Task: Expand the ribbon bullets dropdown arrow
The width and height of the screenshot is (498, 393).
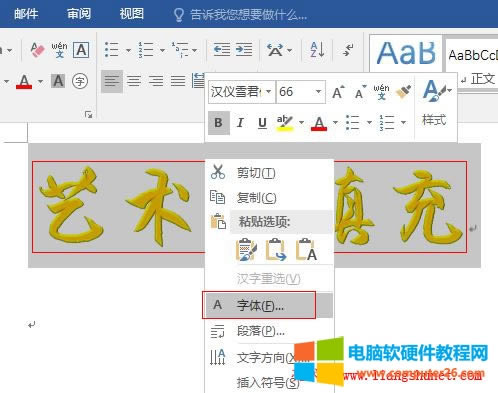Action: click(128, 50)
